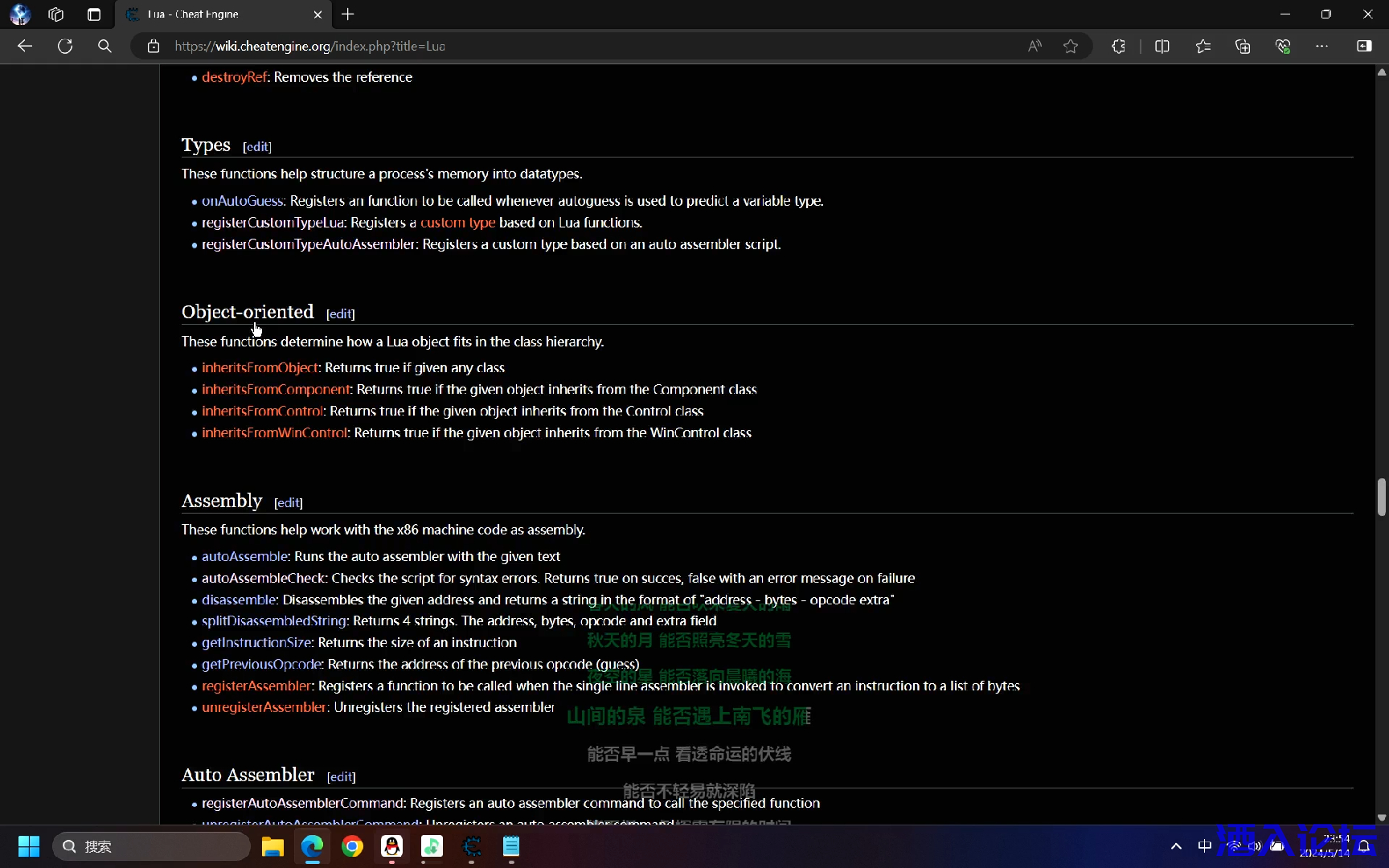This screenshot has width=1389, height=868.
Task: Open the tab actions menu button
Action: coord(55,14)
